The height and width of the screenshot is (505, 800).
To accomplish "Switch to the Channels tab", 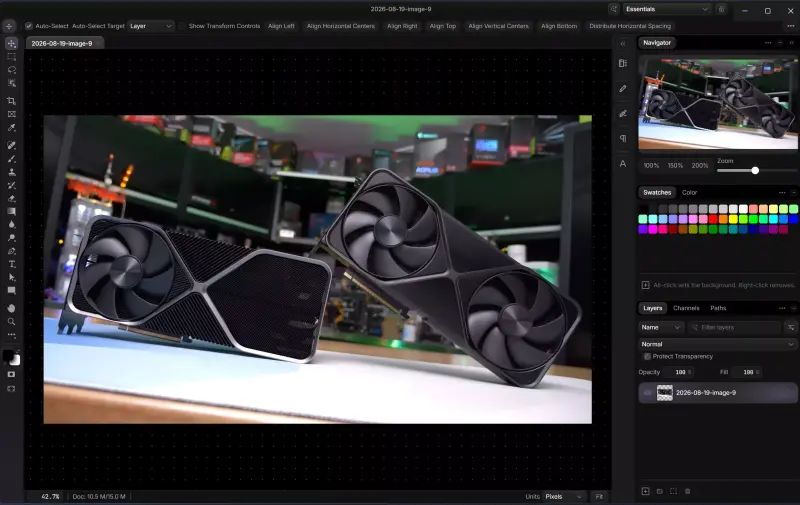I will tap(686, 308).
